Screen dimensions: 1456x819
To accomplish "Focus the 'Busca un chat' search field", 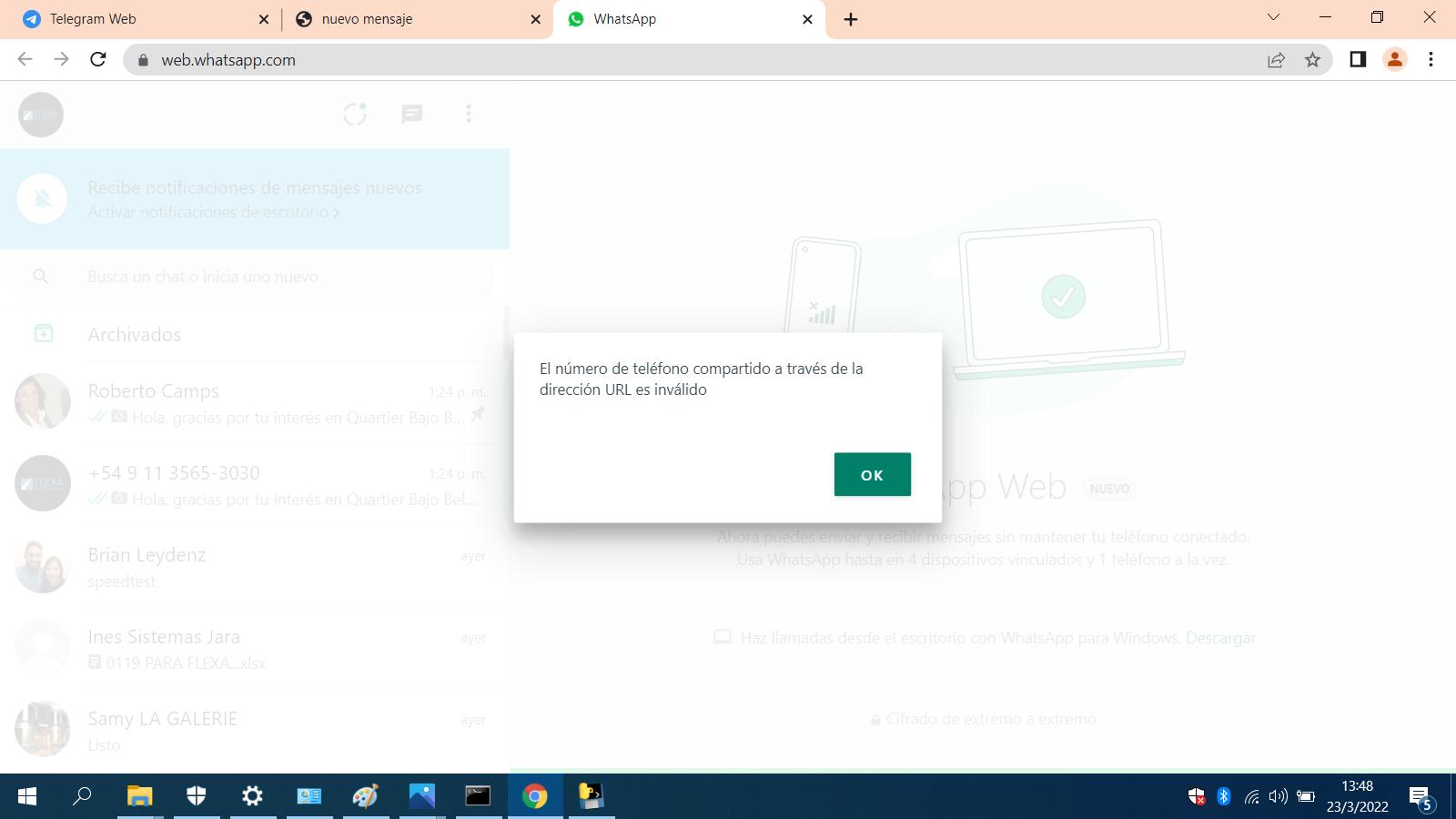I will point(255,277).
